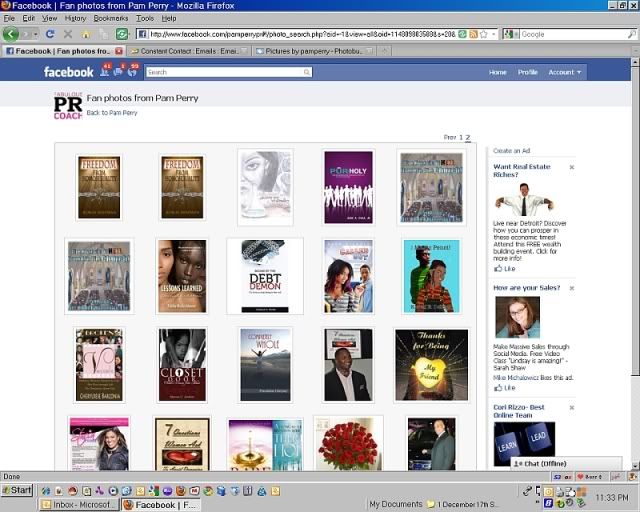Open the Debt Demon book cover photo

pos(265,276)
